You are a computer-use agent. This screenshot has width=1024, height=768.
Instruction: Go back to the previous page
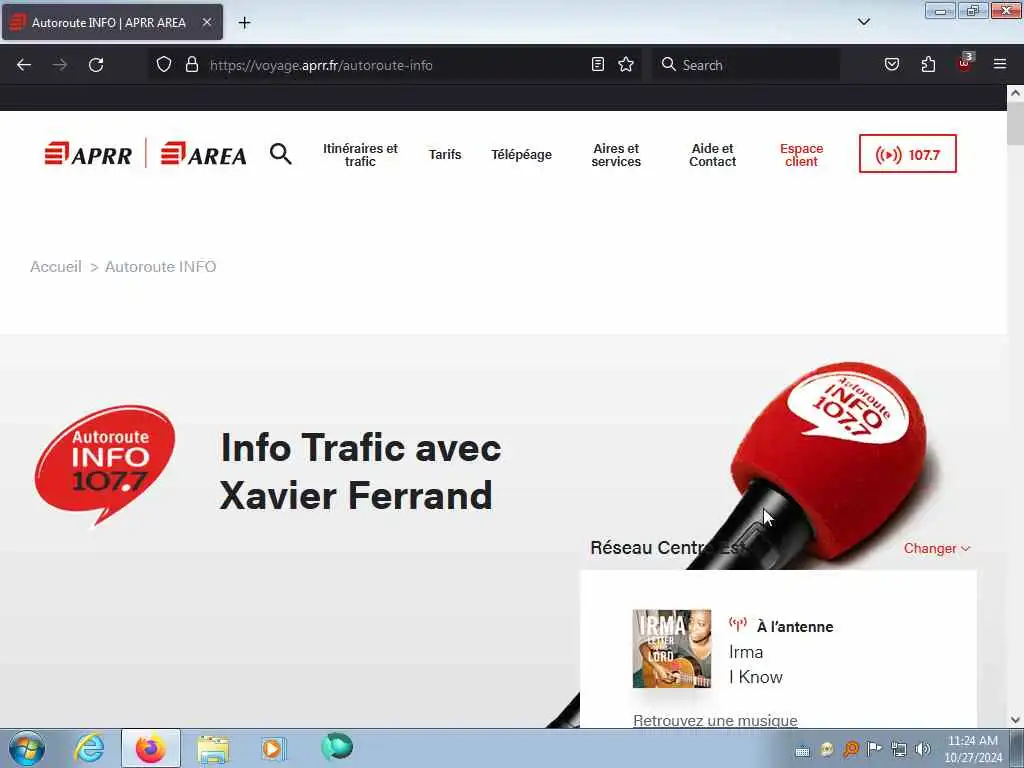24,65
